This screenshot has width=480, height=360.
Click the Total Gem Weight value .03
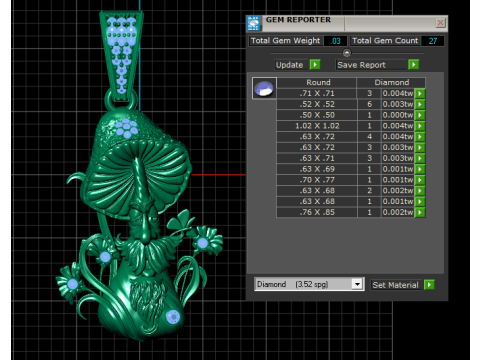pos(335,41)
